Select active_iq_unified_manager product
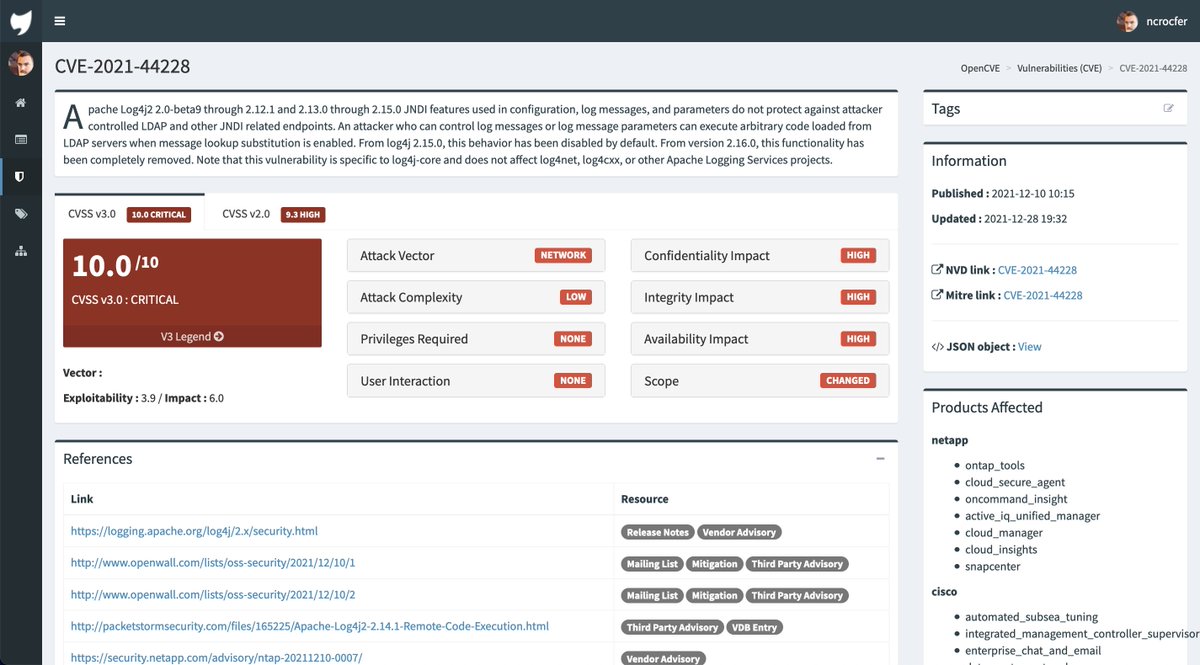1200x665 pixels. [x=1032, y=516]
